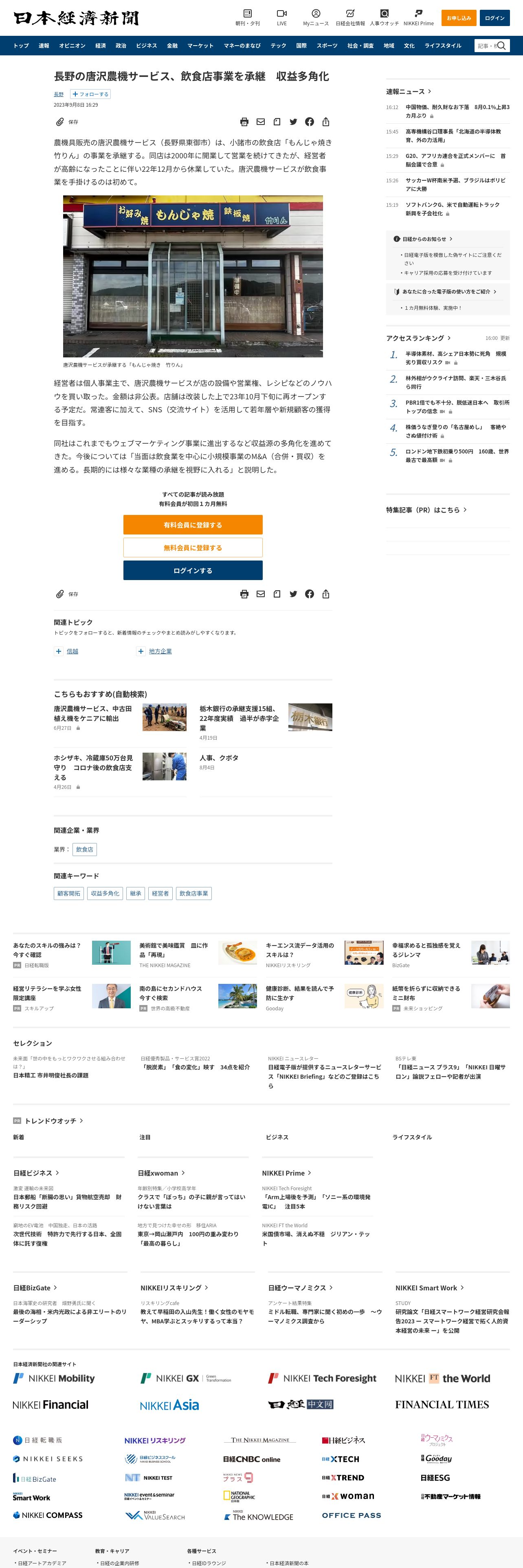Open 日経会社情報 chart icon

point(350,13)
